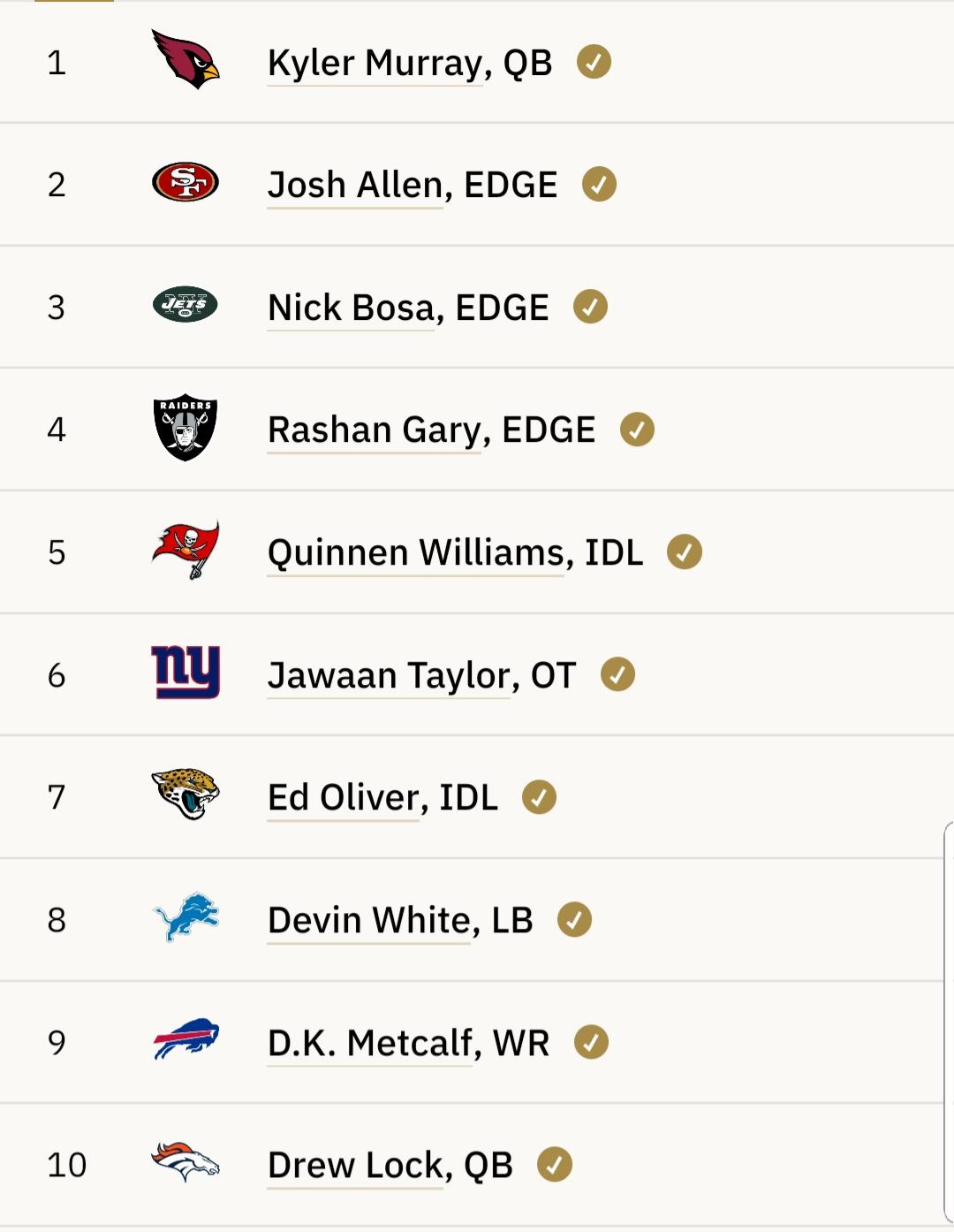Click the San Francisco 49ers logo
954x1232 pixels.
185,182
